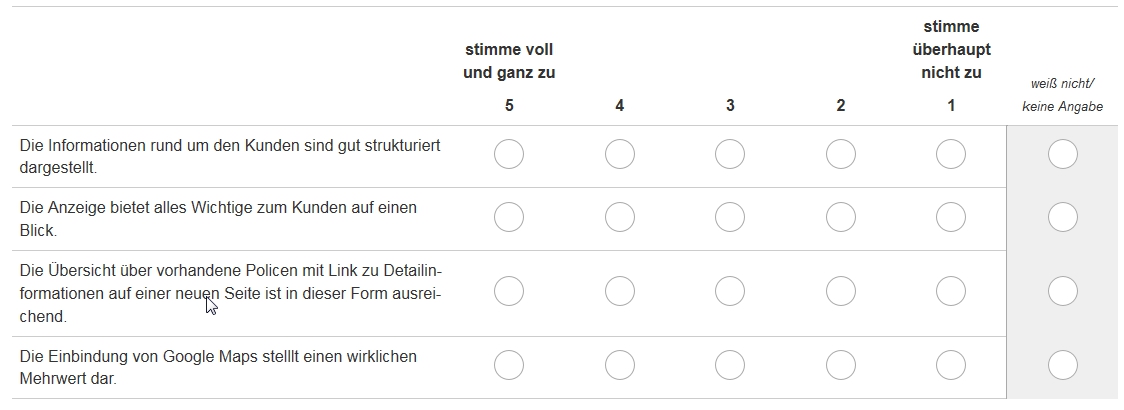The width and height of the screenshot is (1124, 410).
Task: Rate 'alles Wichtige auf einen Blick' with 5
Action: (x=509, y=218)
